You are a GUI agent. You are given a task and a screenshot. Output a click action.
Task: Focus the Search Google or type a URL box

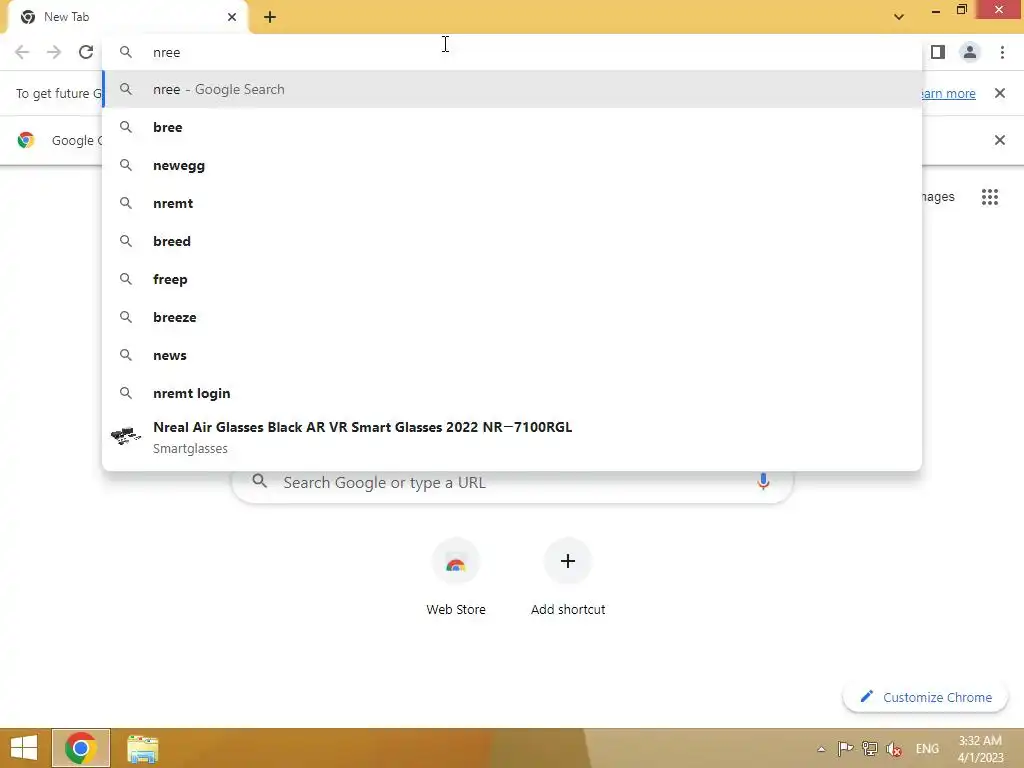click(512, 483)
